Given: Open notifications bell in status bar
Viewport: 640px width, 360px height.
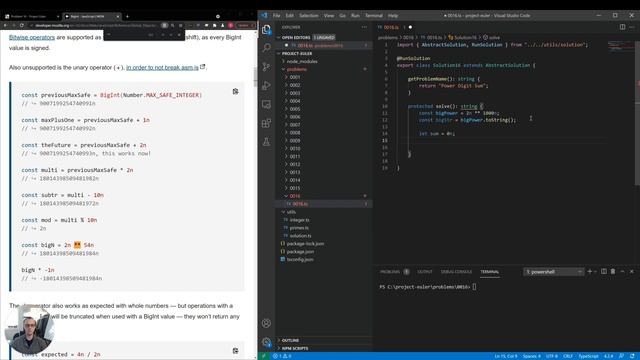Looking at the screenshot, I should (x=632, y=356).
